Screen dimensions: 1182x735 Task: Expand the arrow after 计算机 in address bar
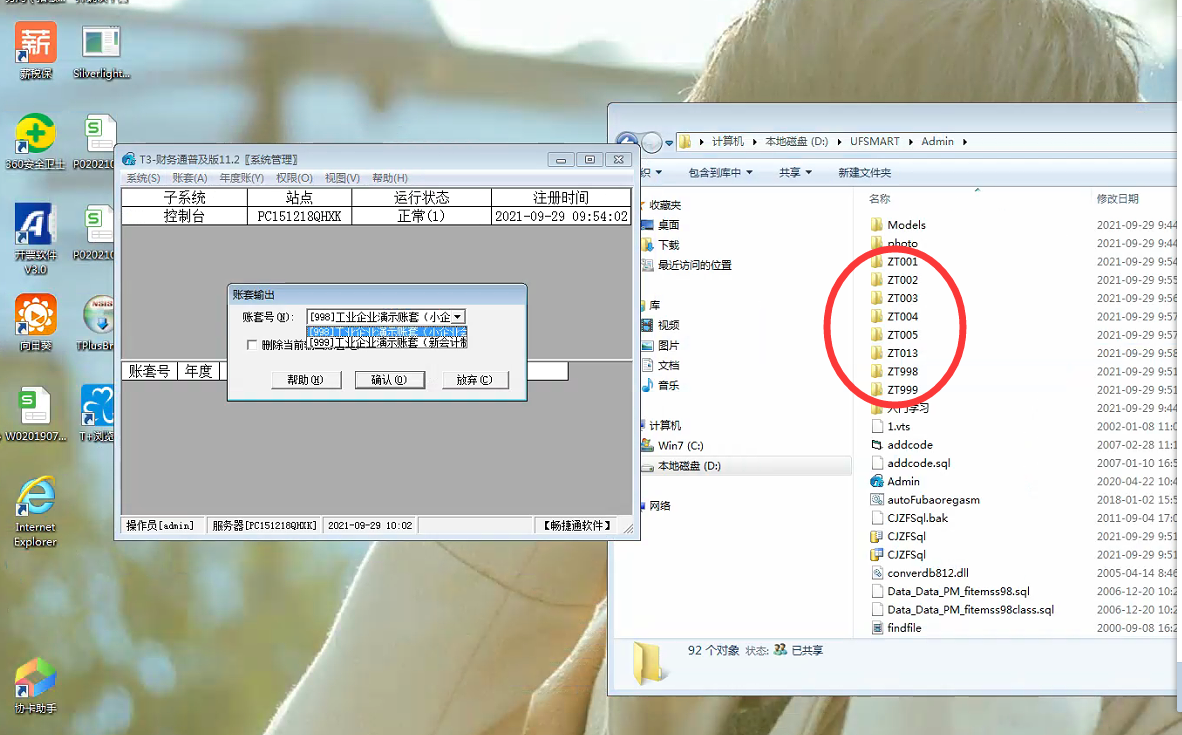754,142
